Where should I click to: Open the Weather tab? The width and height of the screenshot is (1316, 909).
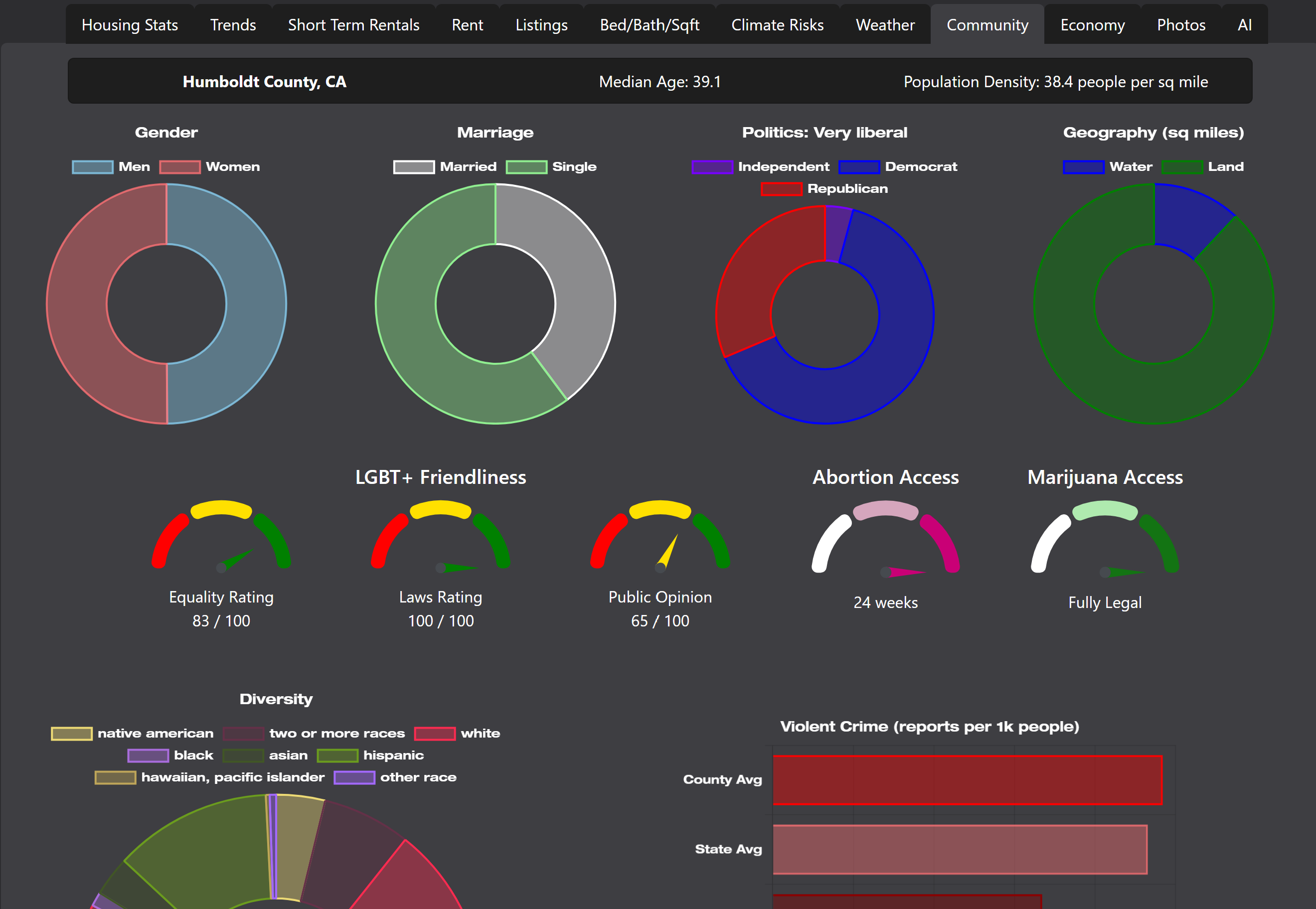coord(885,24)
